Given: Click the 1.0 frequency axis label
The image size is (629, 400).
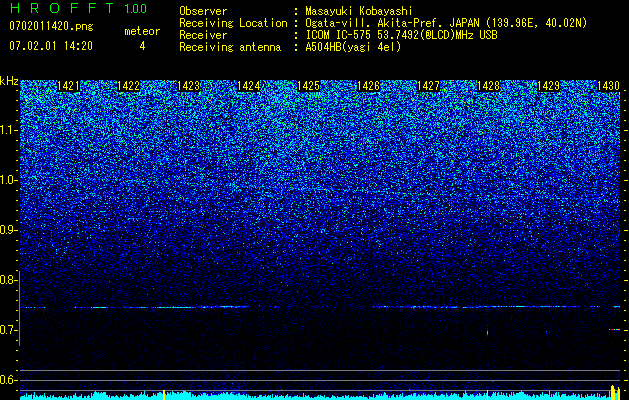Looking at the screenshot, I should coord(8,180).
